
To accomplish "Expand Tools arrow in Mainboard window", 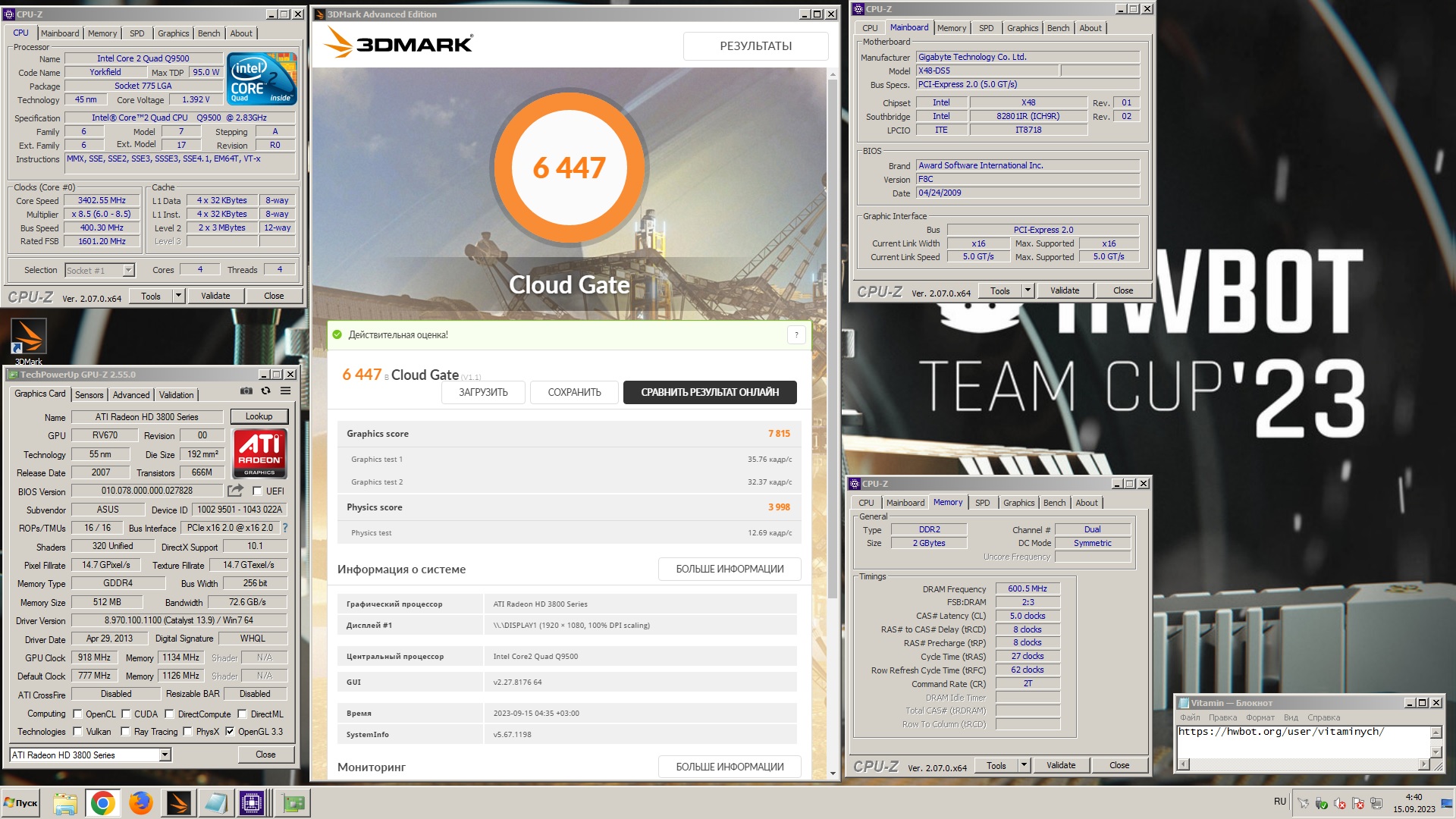I will click(1028, 290).
